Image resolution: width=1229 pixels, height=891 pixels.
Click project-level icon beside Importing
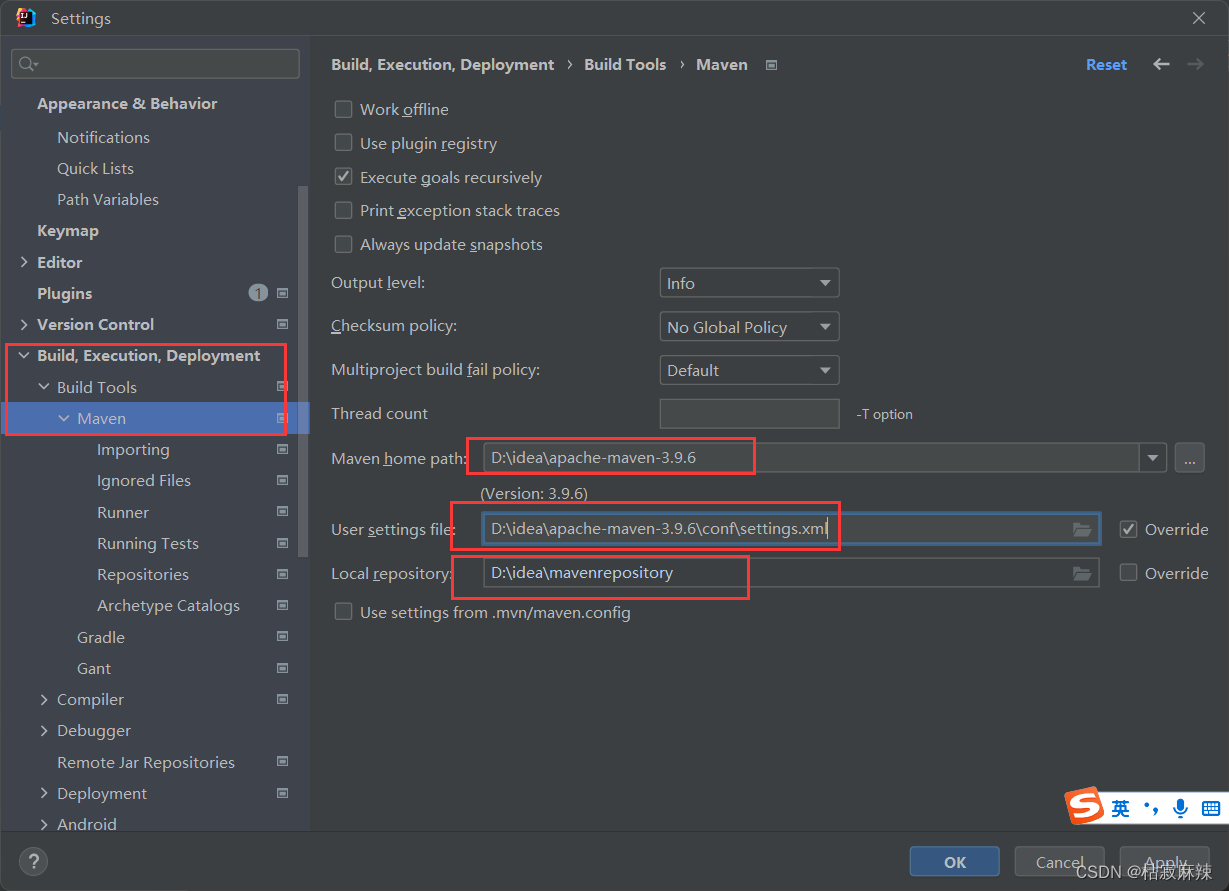[x=283, y=450]
